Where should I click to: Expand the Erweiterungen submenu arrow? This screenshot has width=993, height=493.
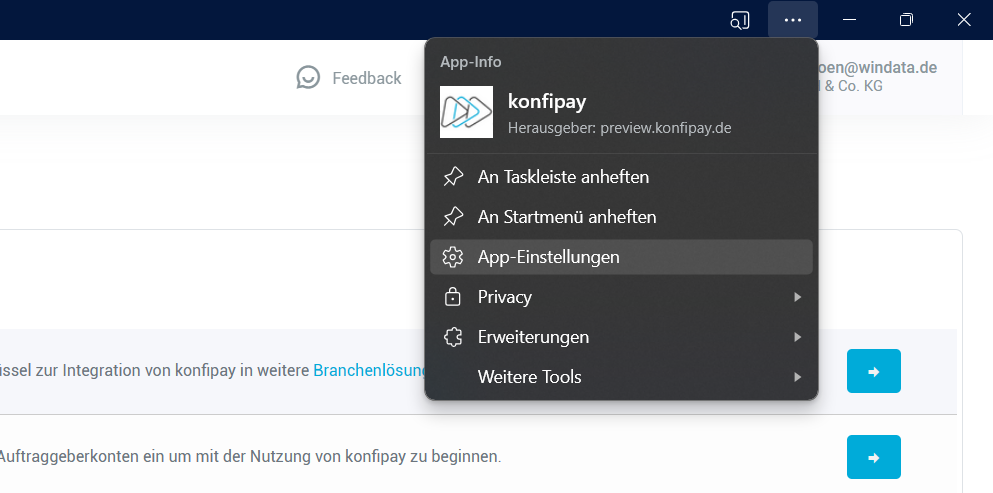[x=797, y=337]
